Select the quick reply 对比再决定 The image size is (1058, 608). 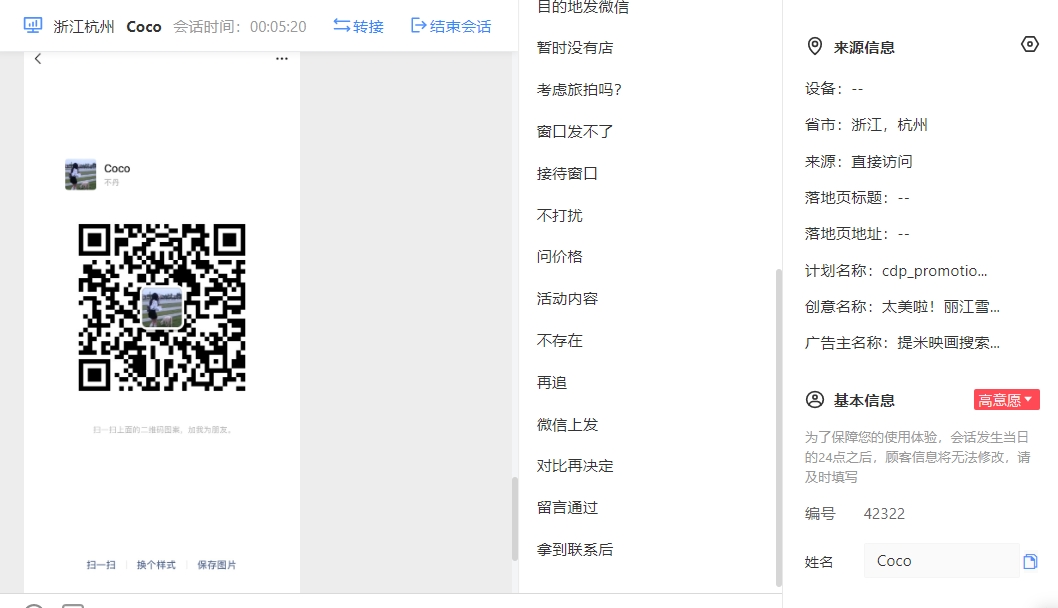[x=575, y=466]
